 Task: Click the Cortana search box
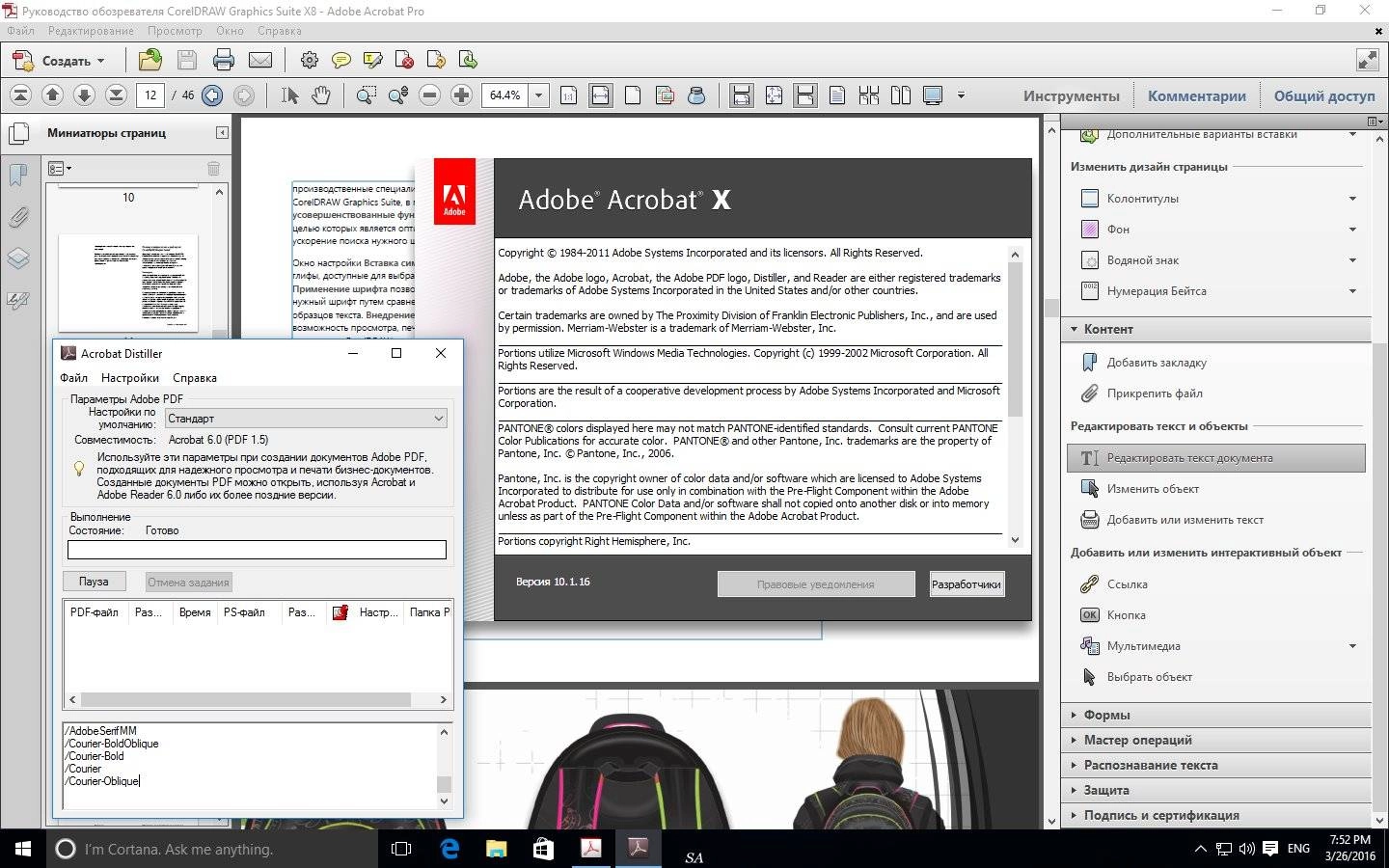(211, 849)
